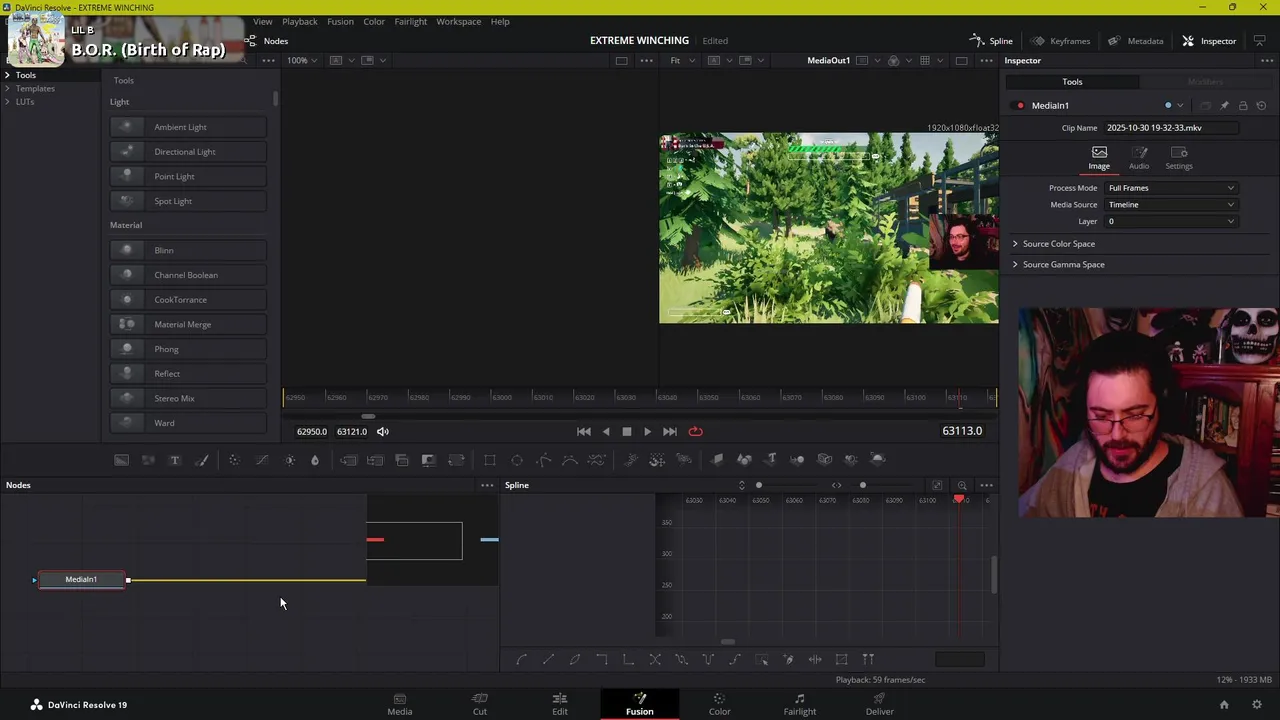Switch to the Color page

click(x=720, y=705)
